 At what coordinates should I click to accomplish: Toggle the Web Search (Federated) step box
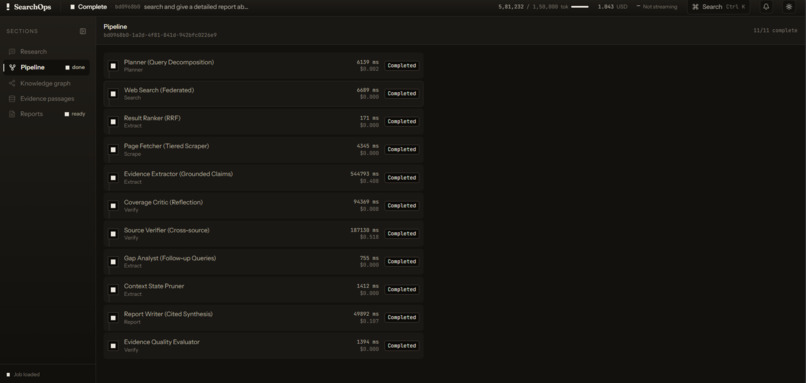[x=113, y=94]
